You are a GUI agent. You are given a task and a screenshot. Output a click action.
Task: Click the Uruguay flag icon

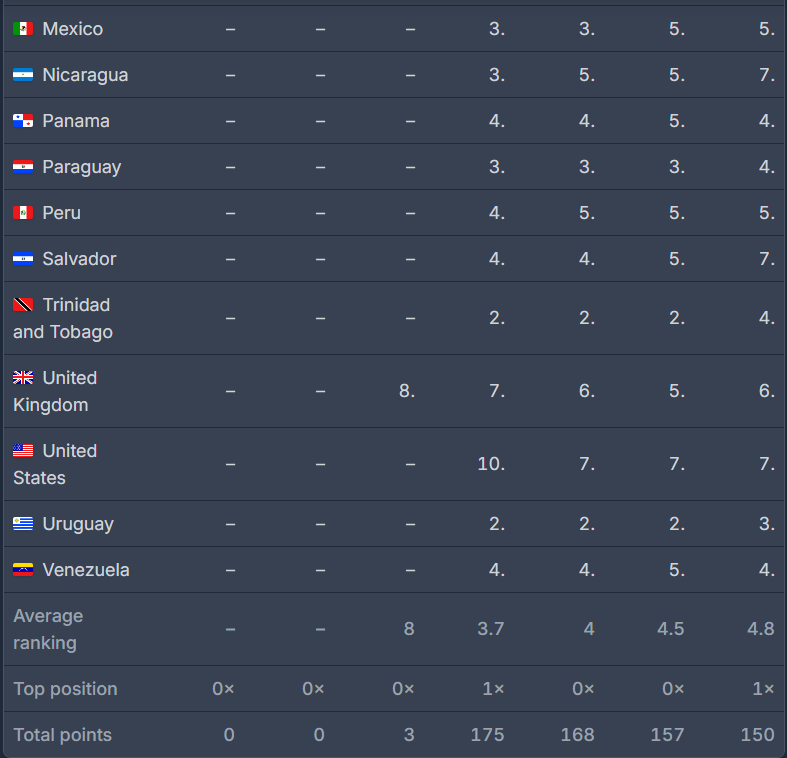tap(23, 524)
